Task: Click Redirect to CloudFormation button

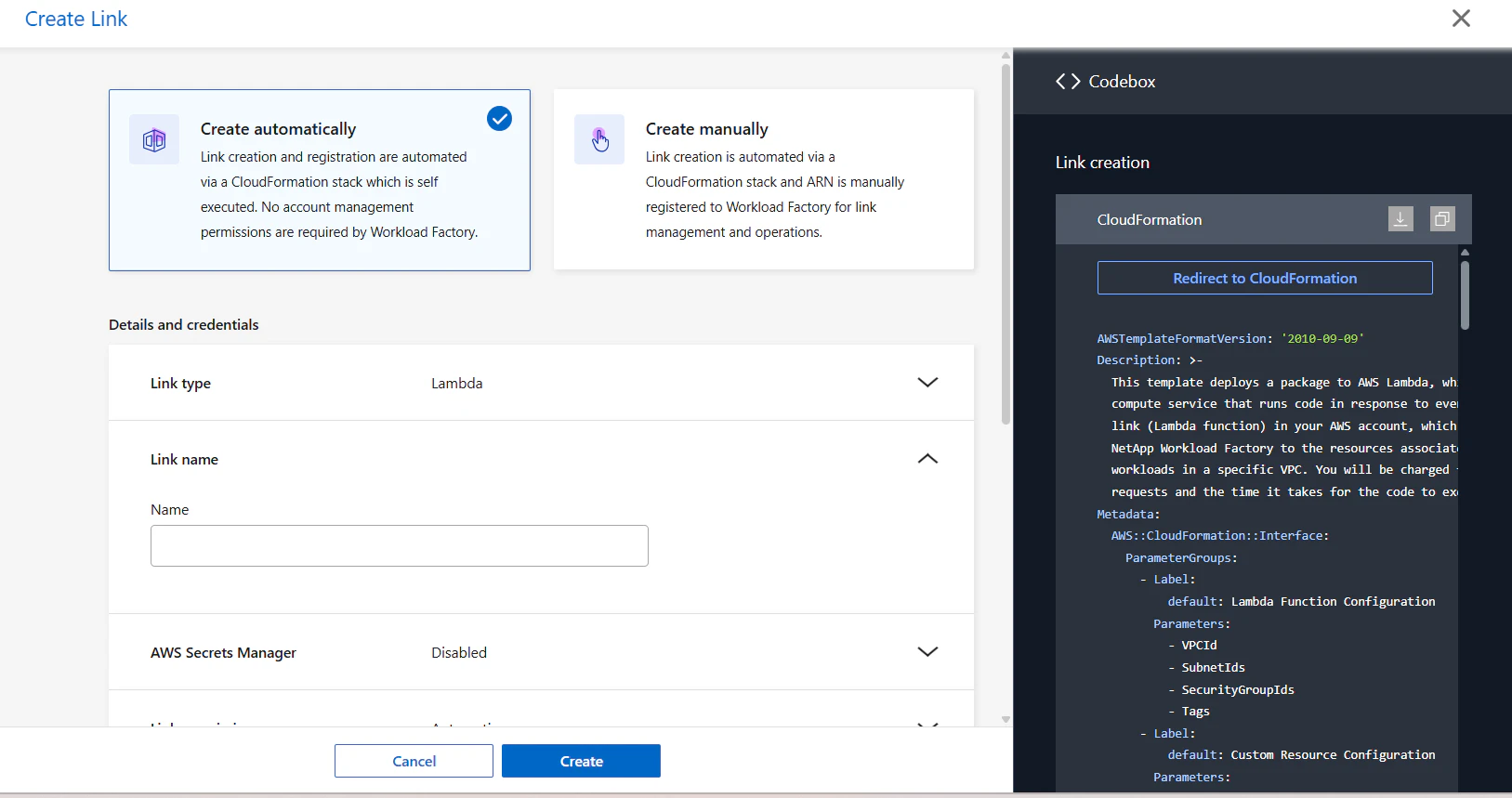Action: (x=1265, y=278)
